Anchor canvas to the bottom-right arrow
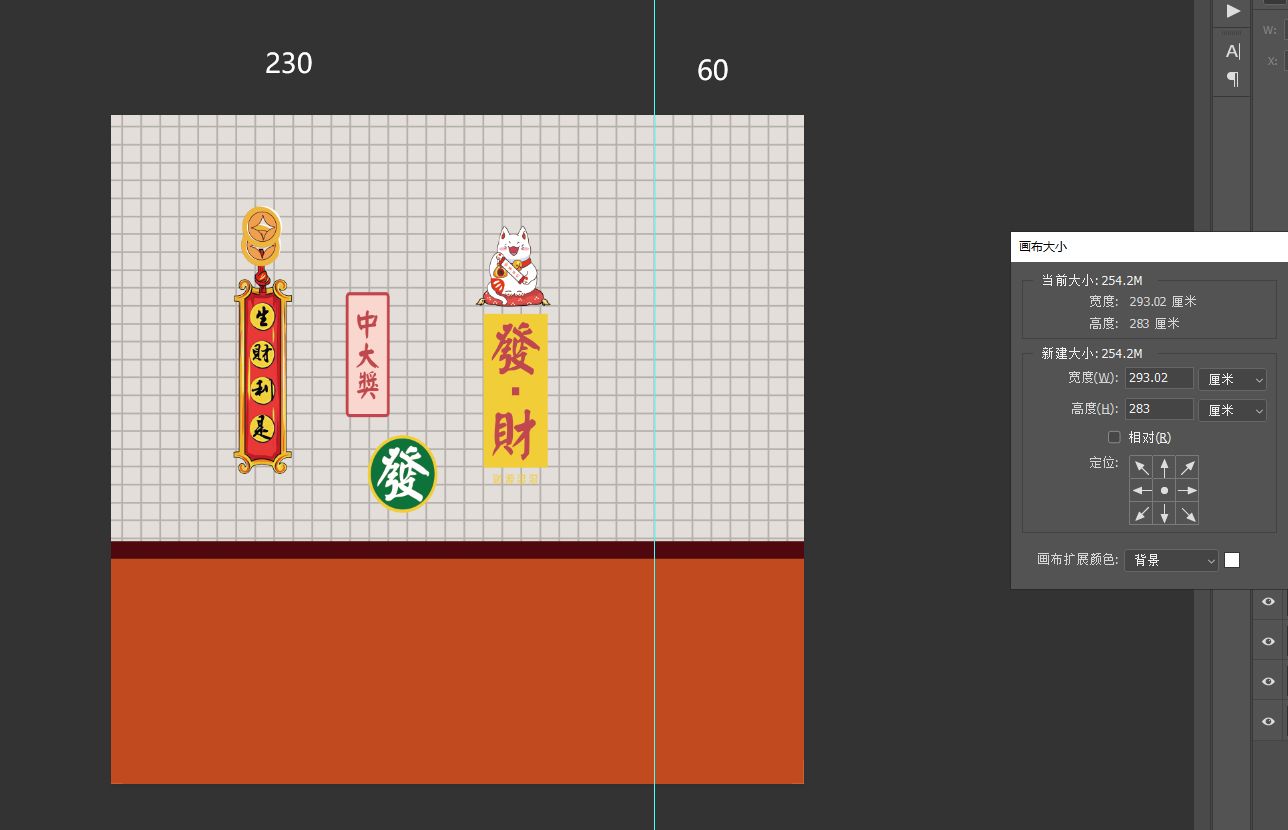1288x830 pixels. (x=1187, y=514)
